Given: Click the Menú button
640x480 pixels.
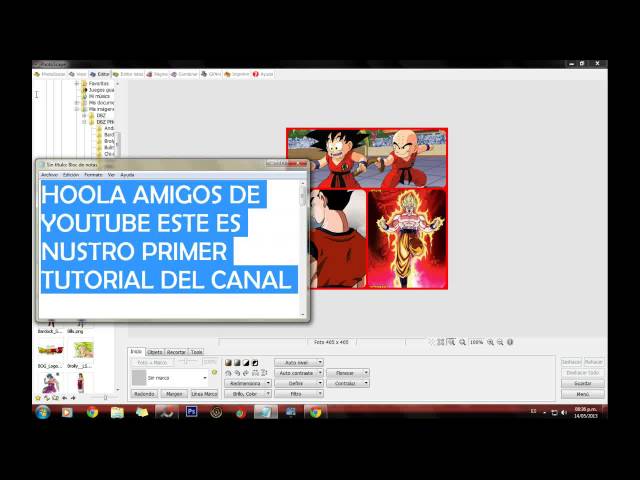Looking at the screenshot, I should [x=582, y=394].
